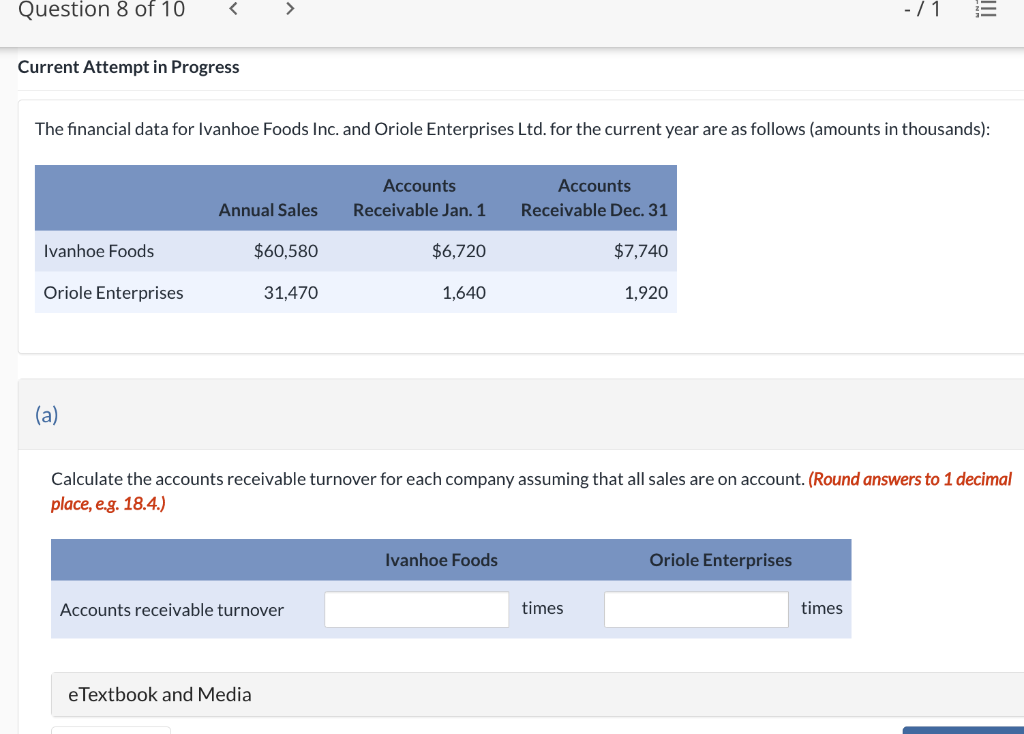Click the Current Attempt in Progress heading
This screenshot has width=1024, height=734.
128,67
